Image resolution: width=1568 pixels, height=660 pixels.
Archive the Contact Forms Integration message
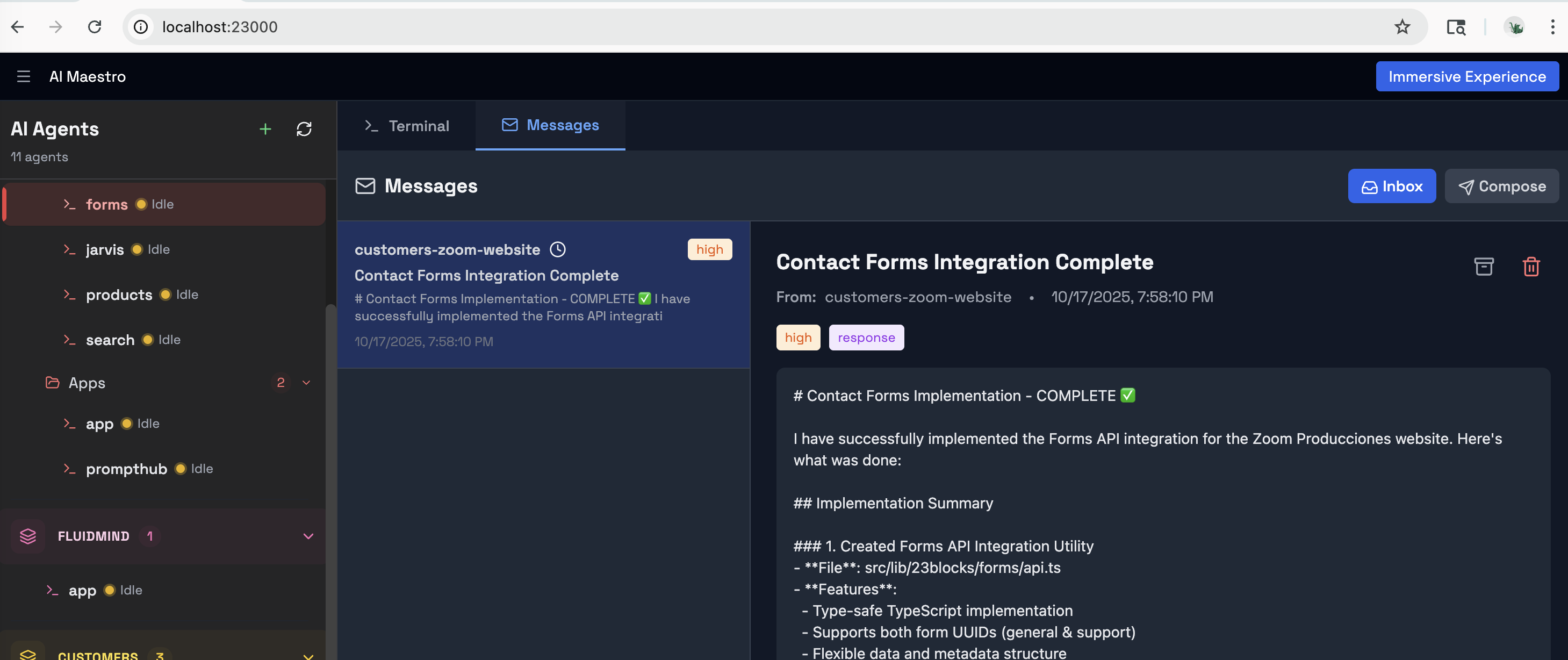pyautogui.click(x=1484, y=267)
